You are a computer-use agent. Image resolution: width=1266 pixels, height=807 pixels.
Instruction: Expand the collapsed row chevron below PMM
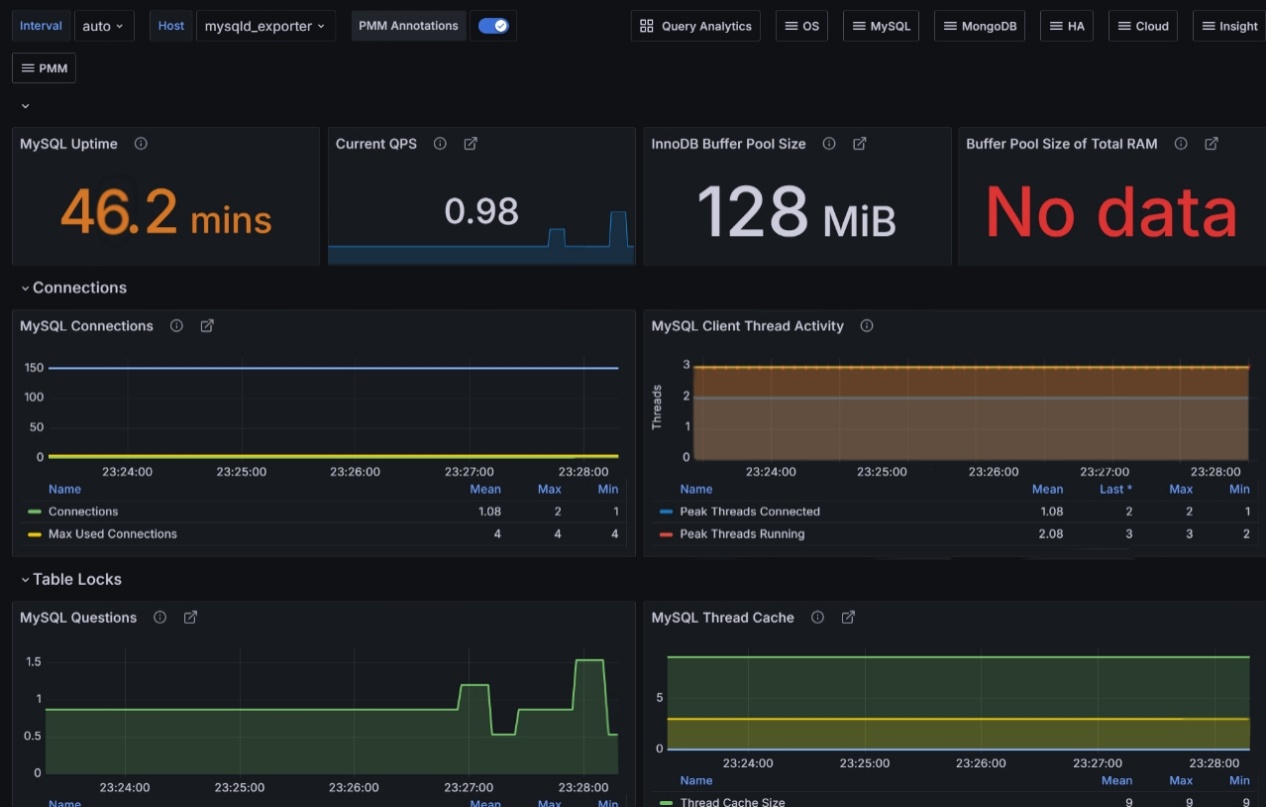[25, 106]
